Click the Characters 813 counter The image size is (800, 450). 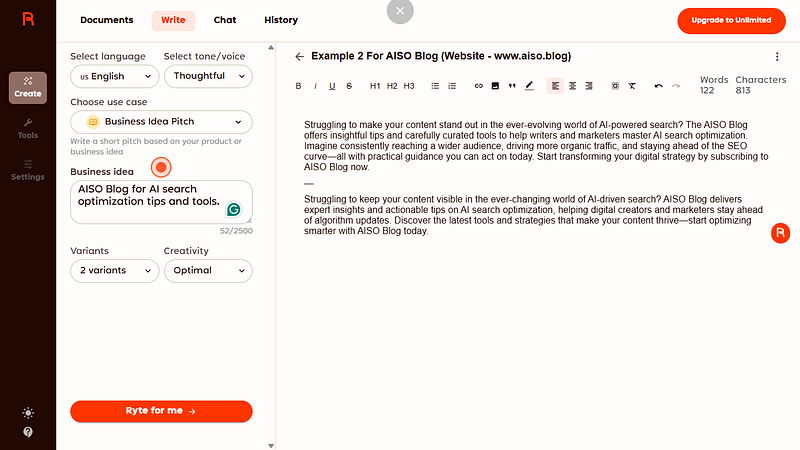[760, 85]
